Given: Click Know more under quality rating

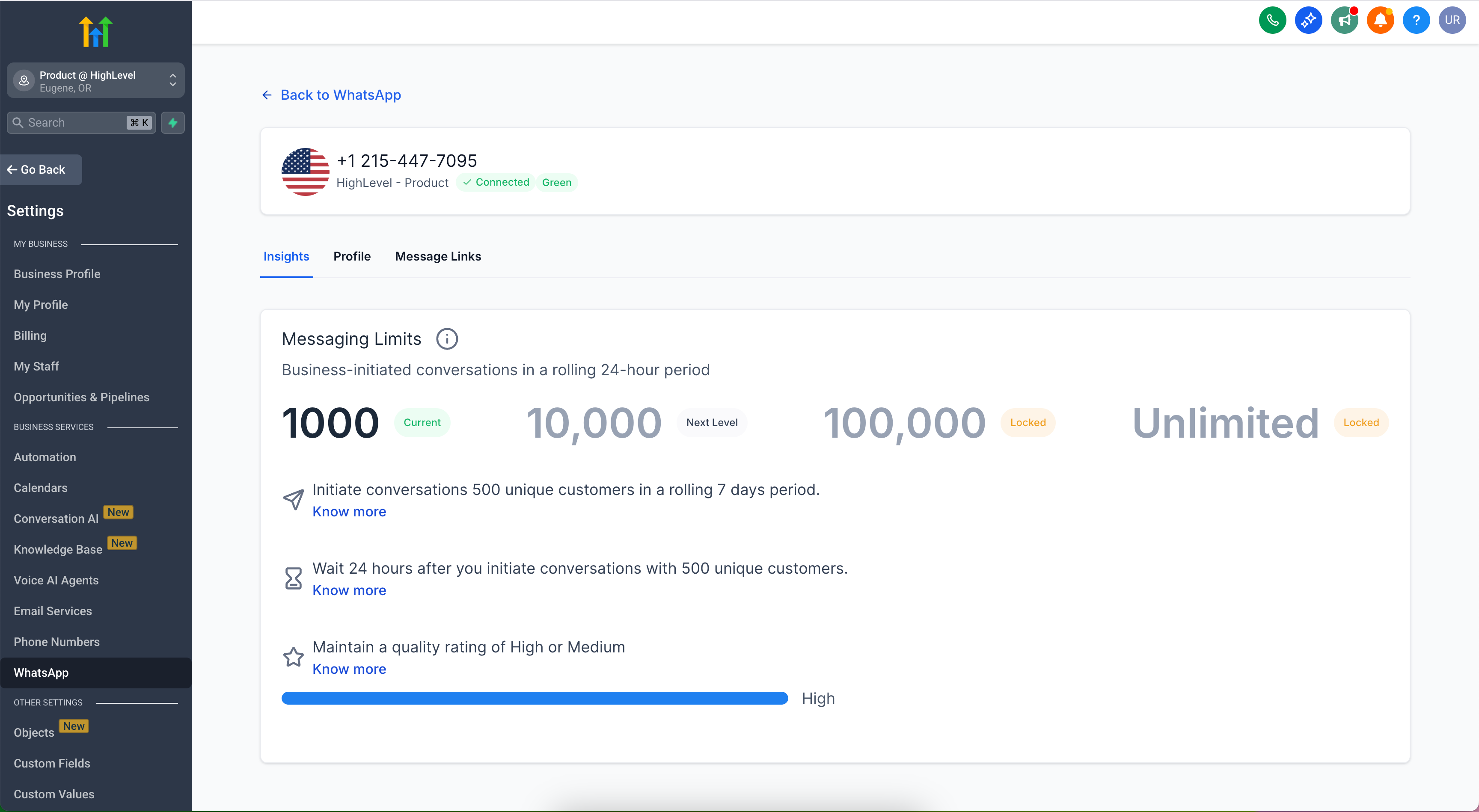Looking at the screenshot, I should tap(349, 669).
